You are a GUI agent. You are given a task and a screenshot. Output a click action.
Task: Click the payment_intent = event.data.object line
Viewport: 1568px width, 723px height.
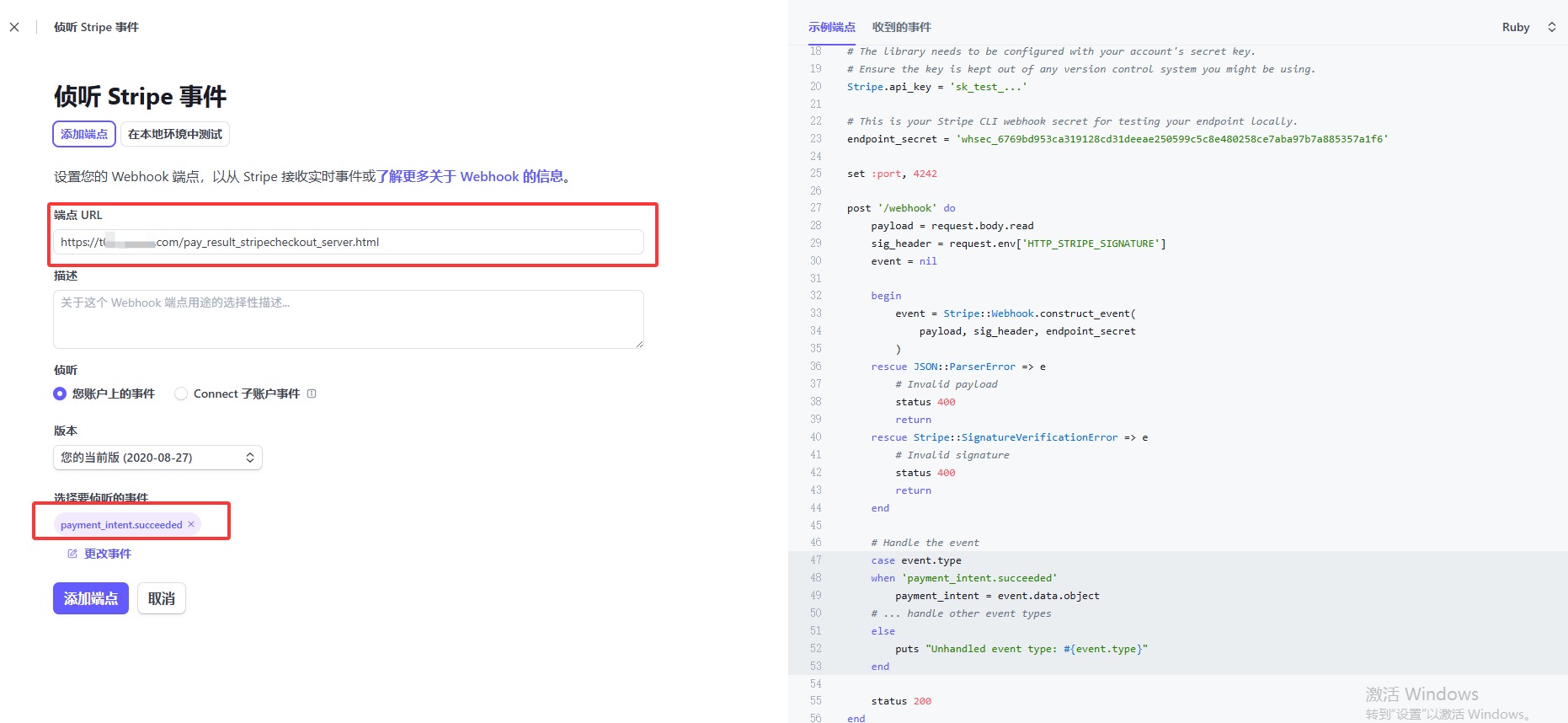997,596
